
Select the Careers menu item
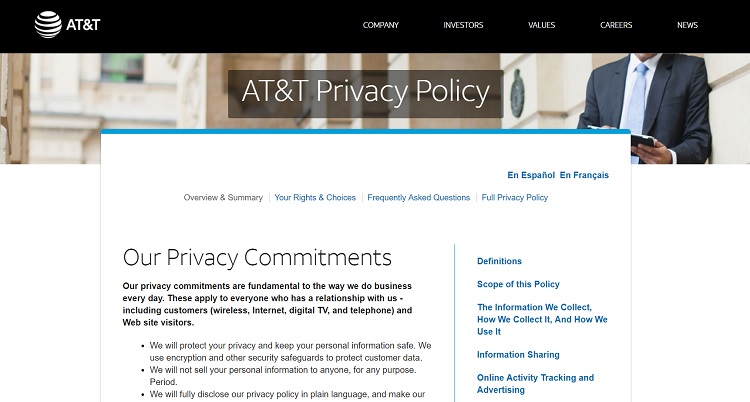[616, 25]
